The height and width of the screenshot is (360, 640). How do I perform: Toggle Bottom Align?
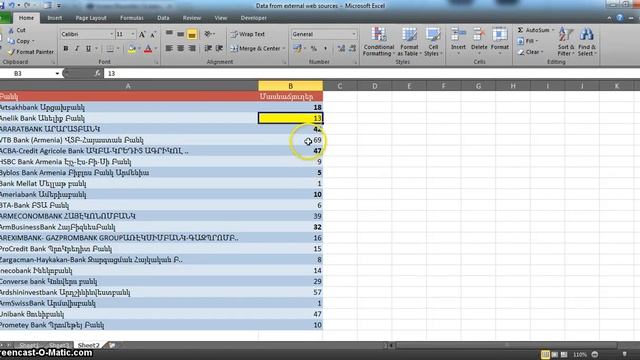pyautogui.click(x=192, y=34)
